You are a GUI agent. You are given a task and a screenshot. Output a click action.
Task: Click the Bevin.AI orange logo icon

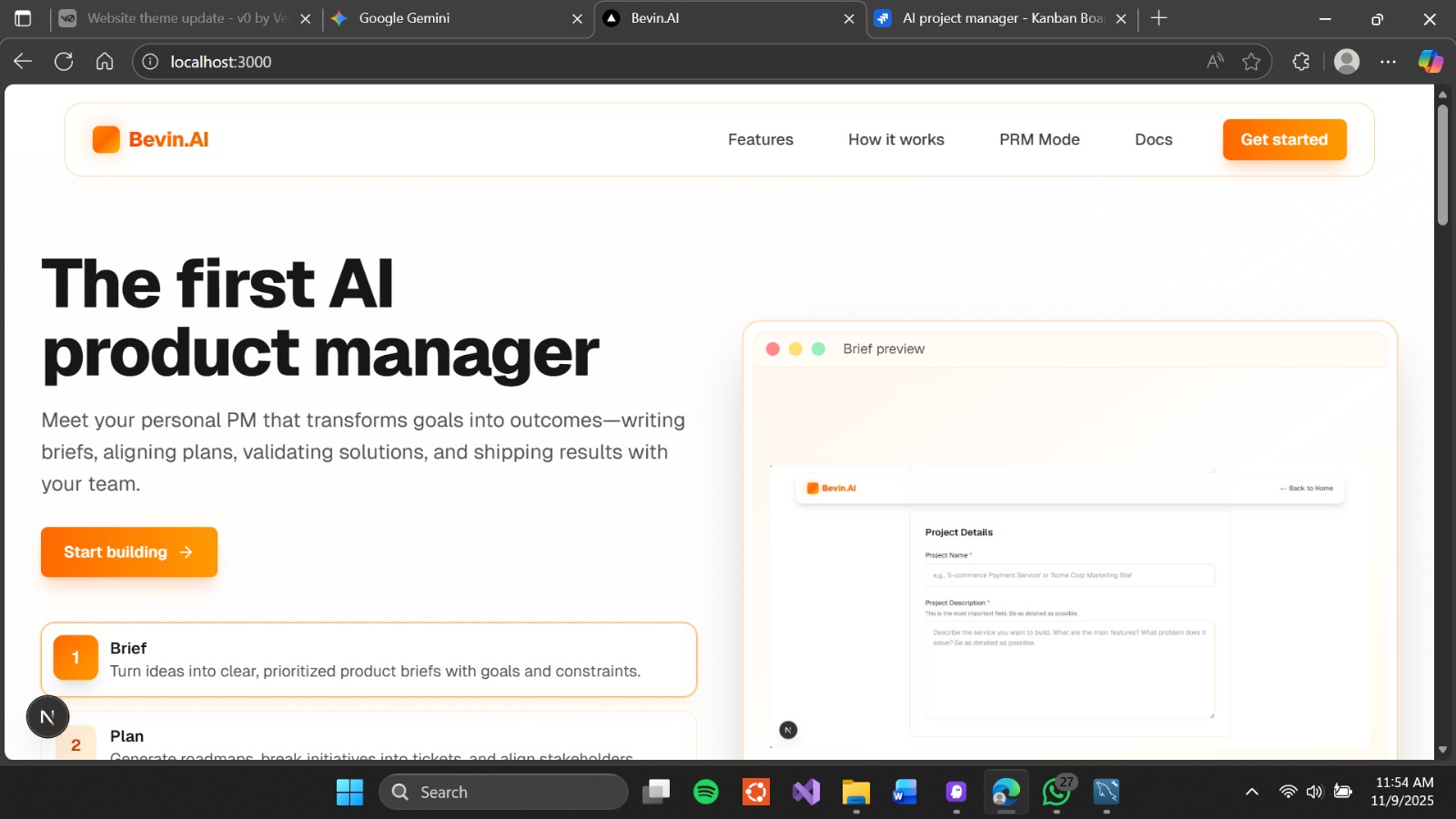(106, 139)
